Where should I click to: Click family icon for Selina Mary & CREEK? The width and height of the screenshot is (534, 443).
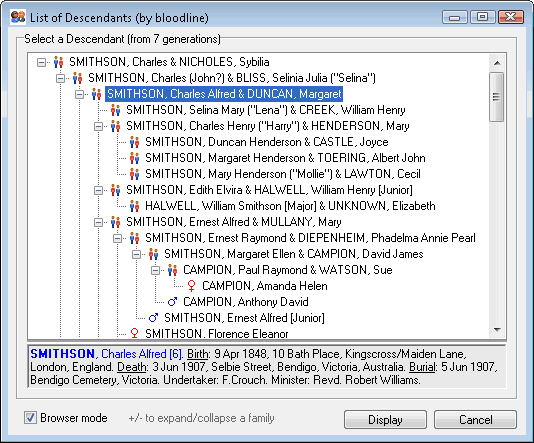point(115,110)
